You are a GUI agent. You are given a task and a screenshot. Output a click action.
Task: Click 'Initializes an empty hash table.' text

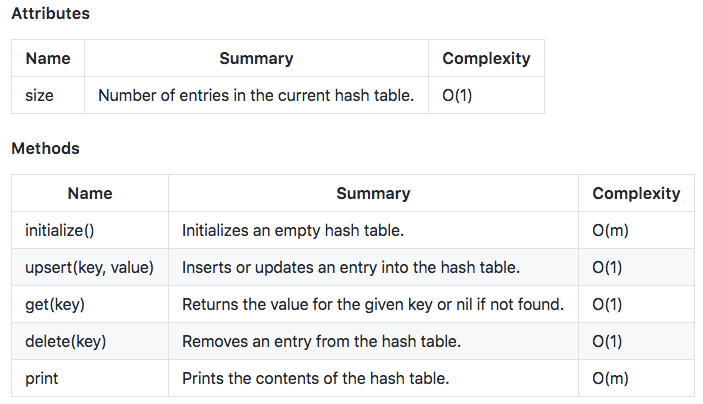point(293,230)
